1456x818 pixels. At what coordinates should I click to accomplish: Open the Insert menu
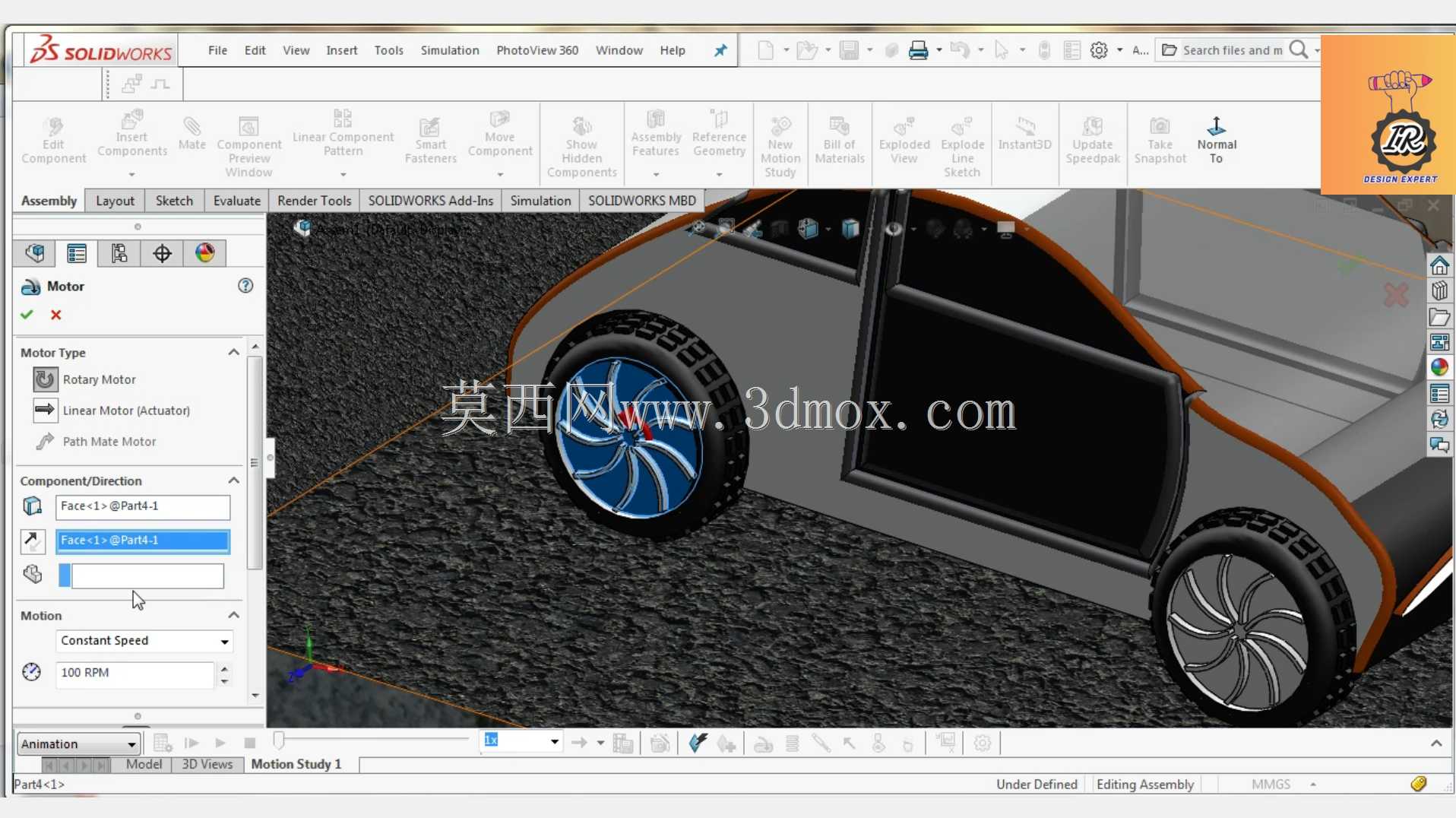[342, 50]
